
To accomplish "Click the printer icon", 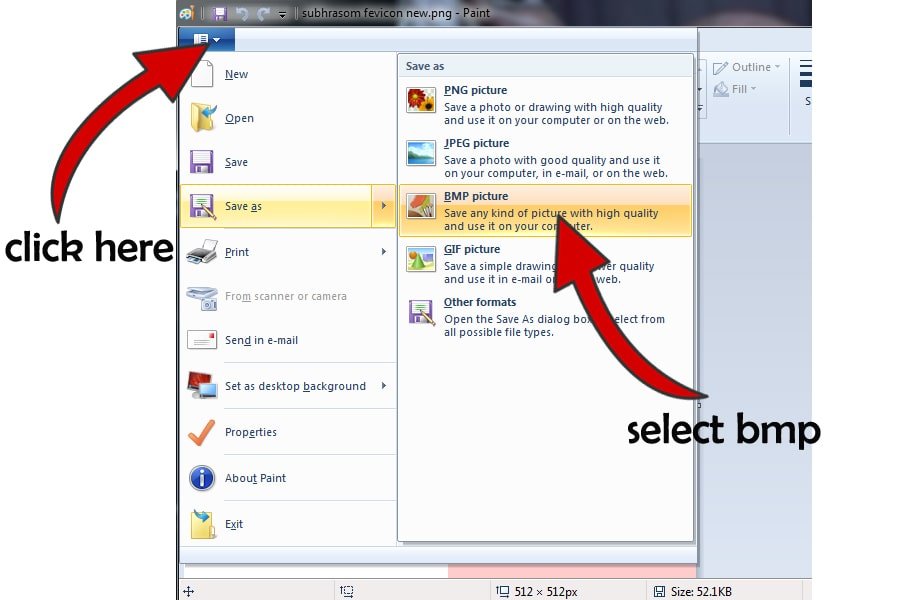I will click(x=202, y=251).
